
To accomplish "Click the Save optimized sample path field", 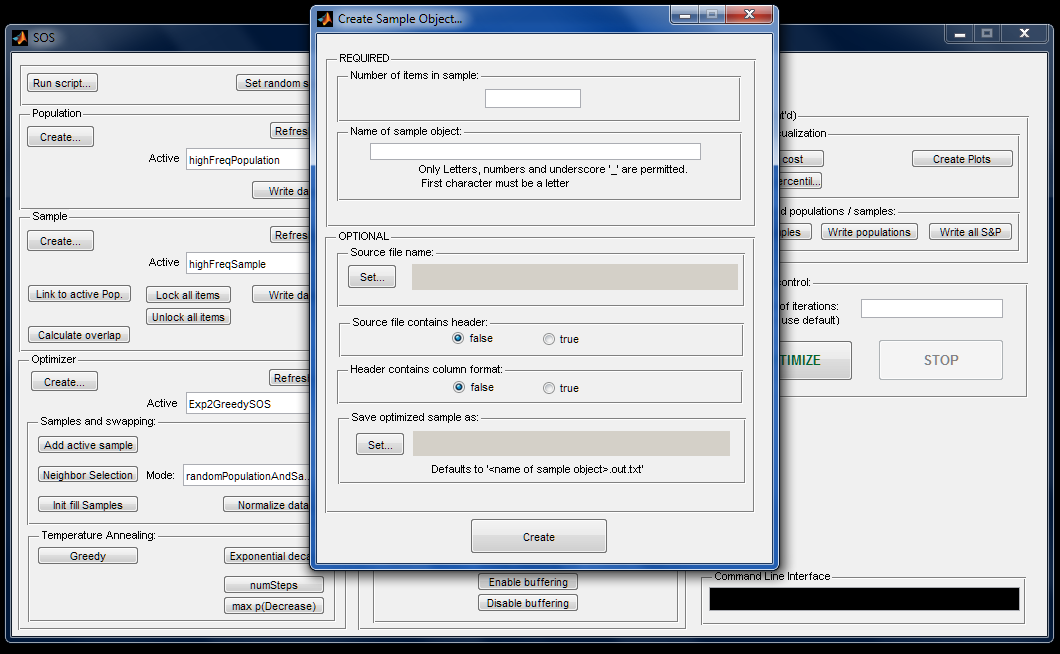I will (571, 444).
